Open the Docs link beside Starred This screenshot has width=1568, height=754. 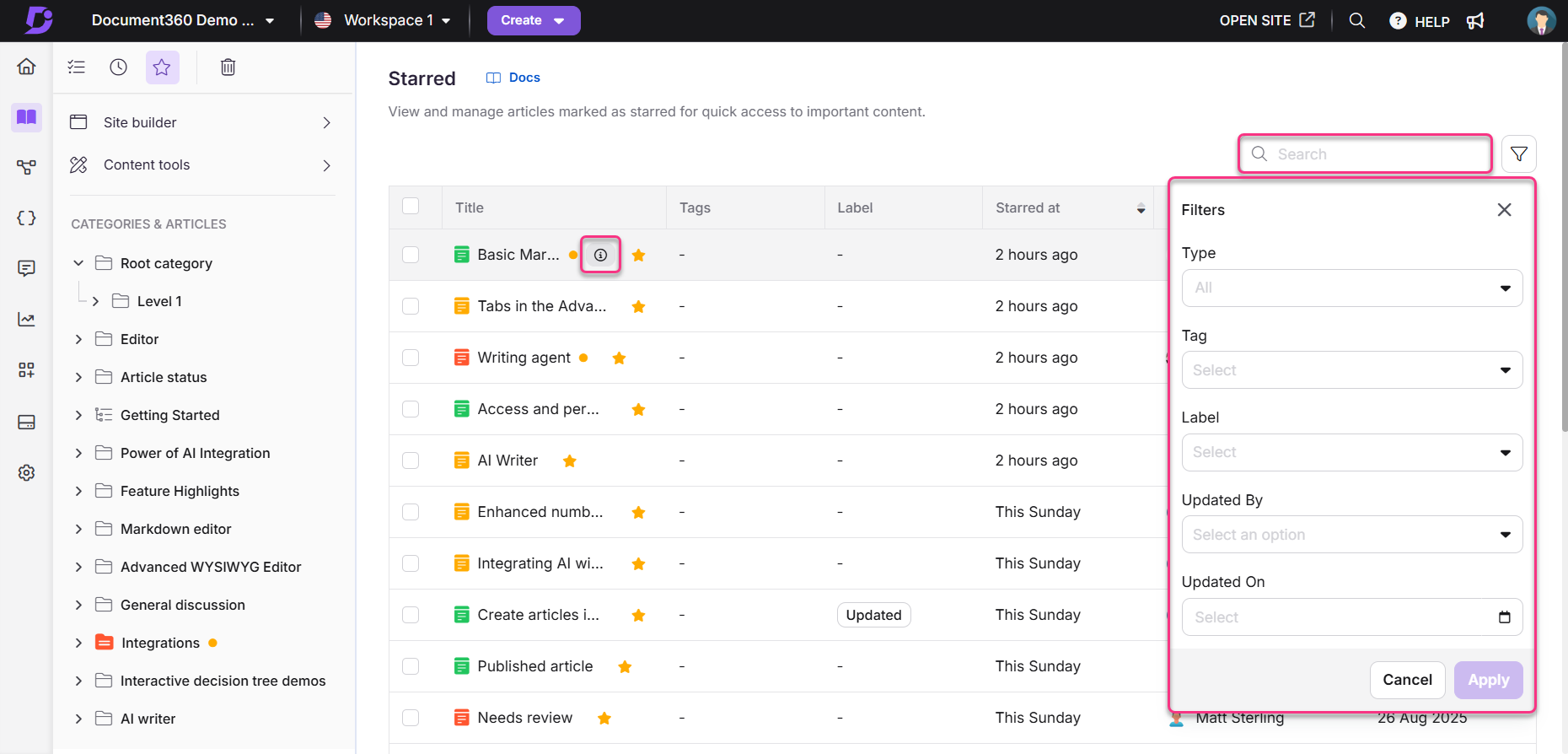(513, 78)
